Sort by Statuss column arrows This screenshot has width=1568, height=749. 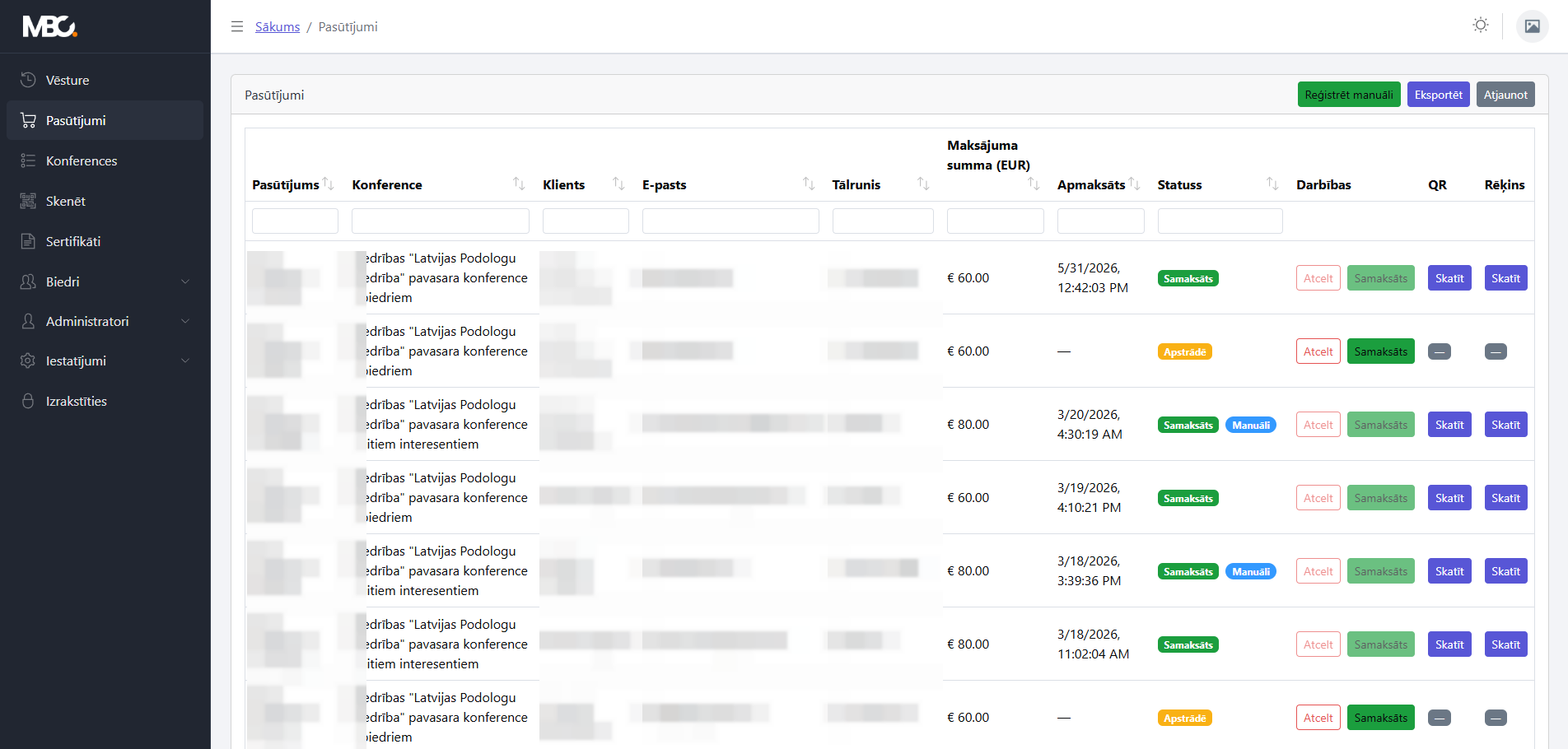tap(1272, 184)
